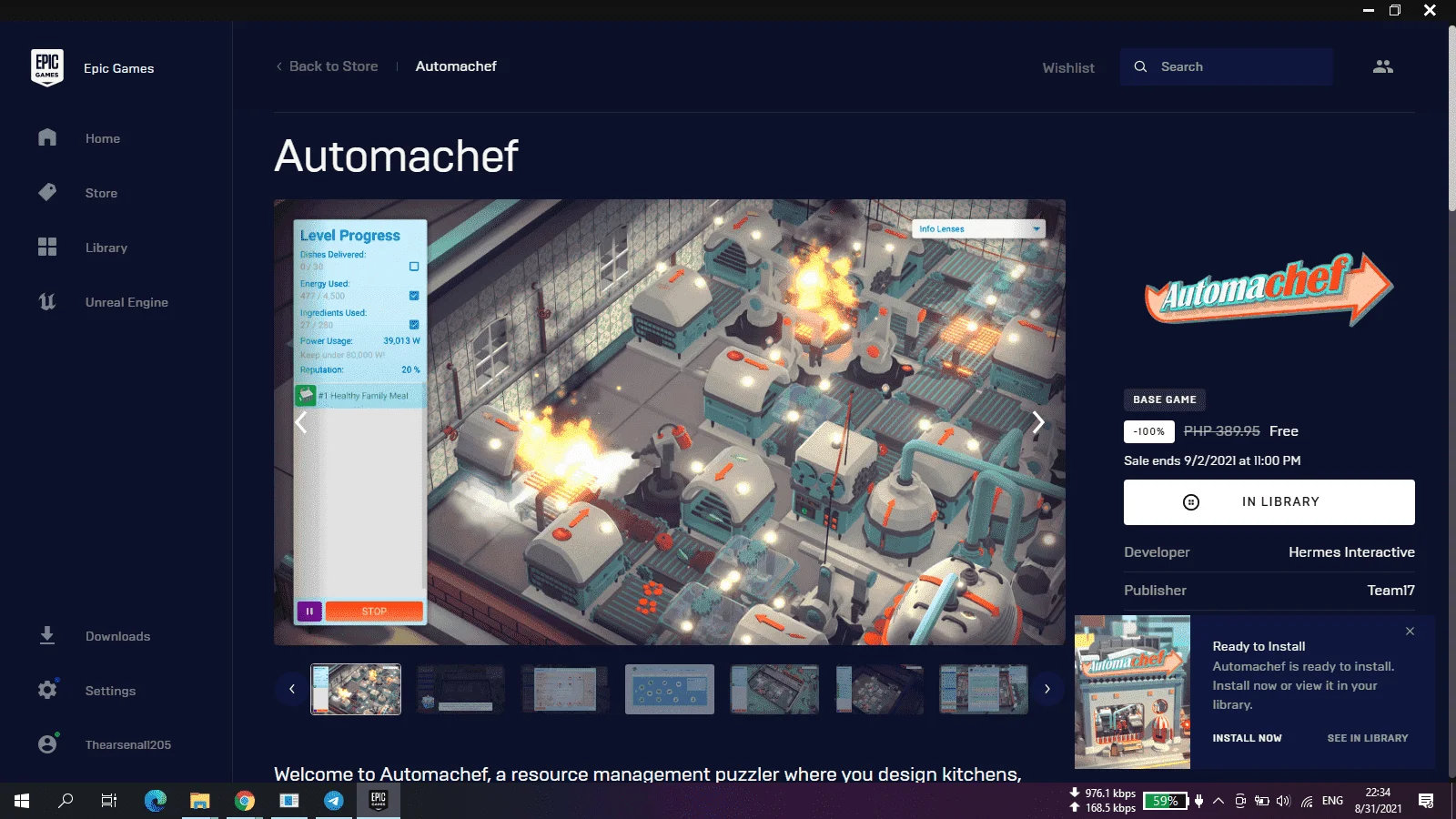The height and width of the screenshot is (819, 1456).
Task: Select Store in the sidebar
Action: tap(101, 193)
